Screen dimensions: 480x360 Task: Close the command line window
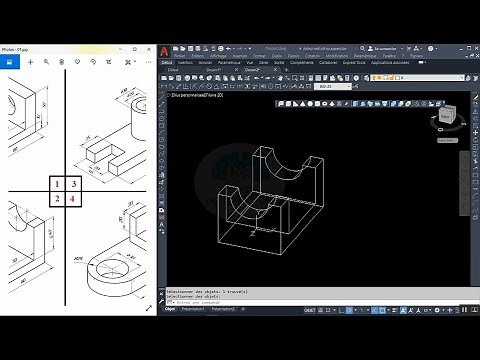coord(162,294)
